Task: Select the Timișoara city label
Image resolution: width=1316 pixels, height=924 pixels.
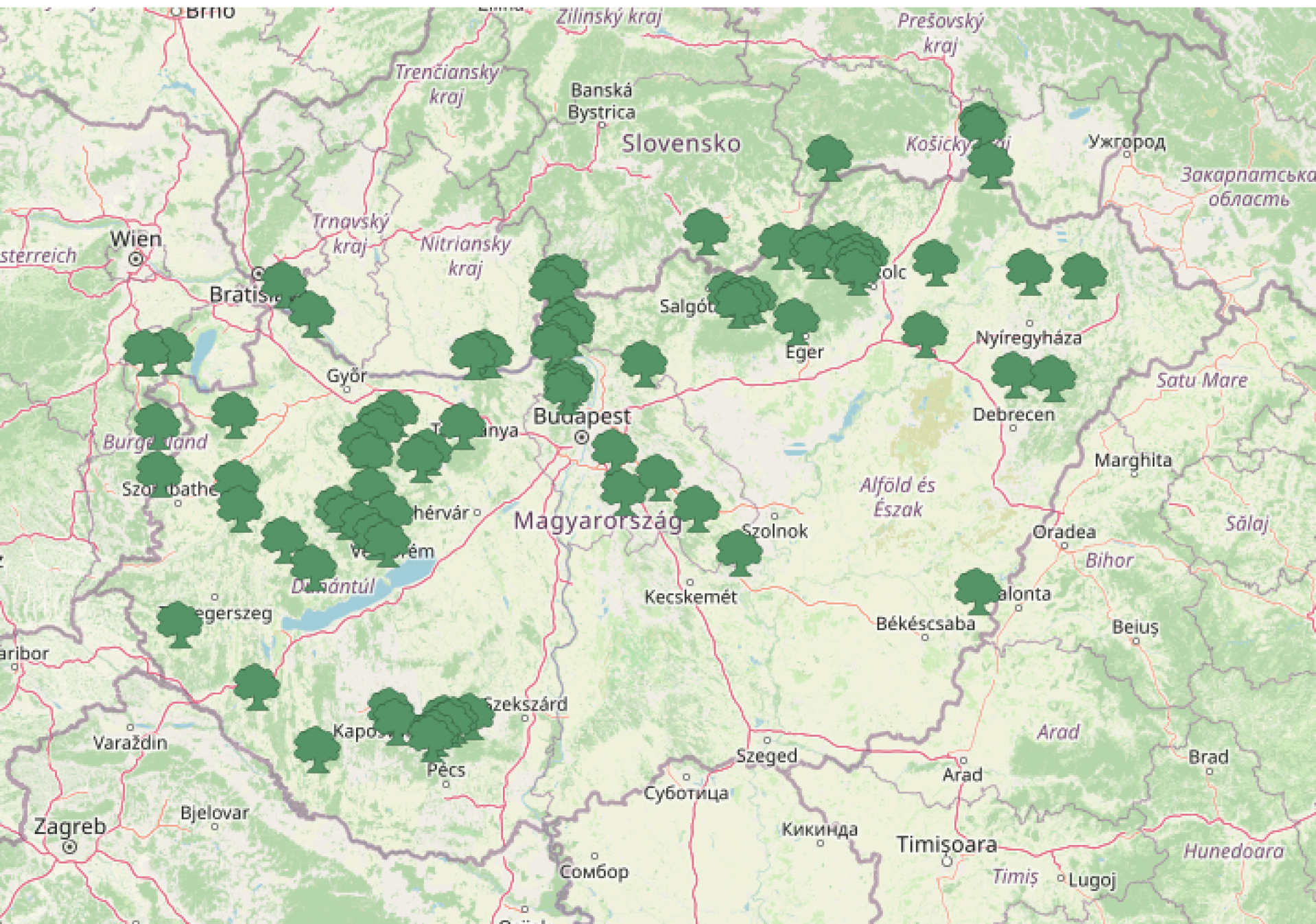Action: [x=946, y=844]
